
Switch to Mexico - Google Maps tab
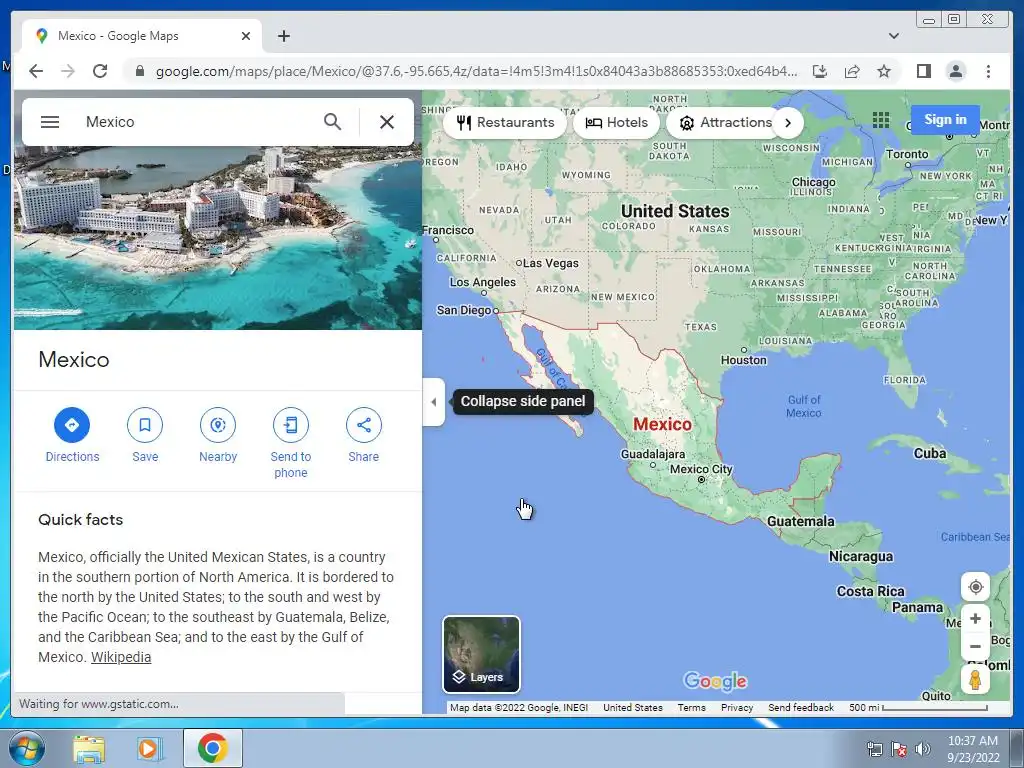(x=142, y=36)
